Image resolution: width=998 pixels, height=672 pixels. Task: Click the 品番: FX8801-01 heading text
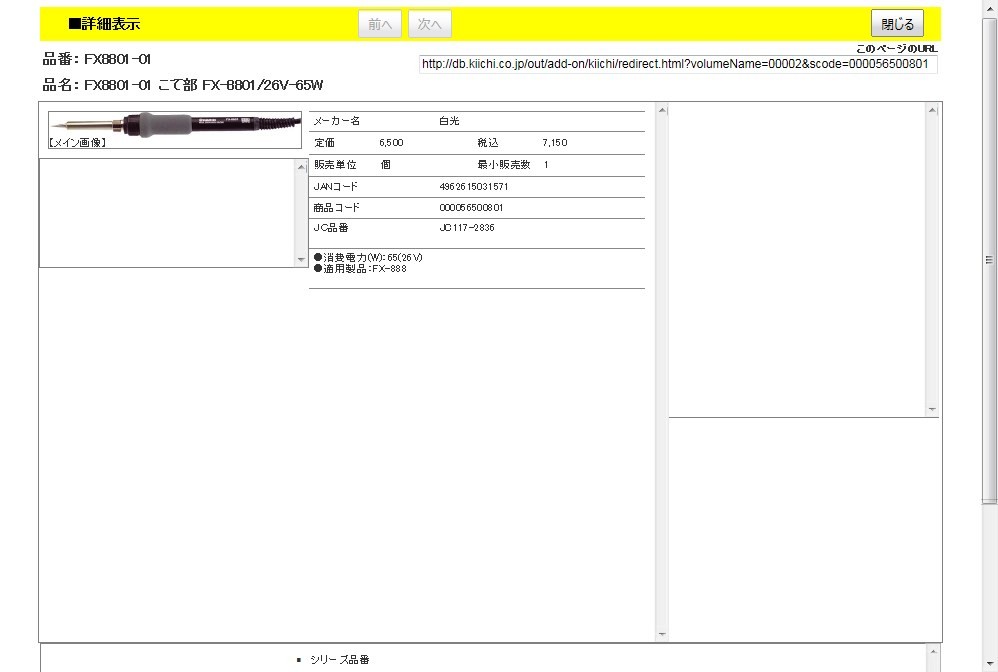[x=97, y=59]
